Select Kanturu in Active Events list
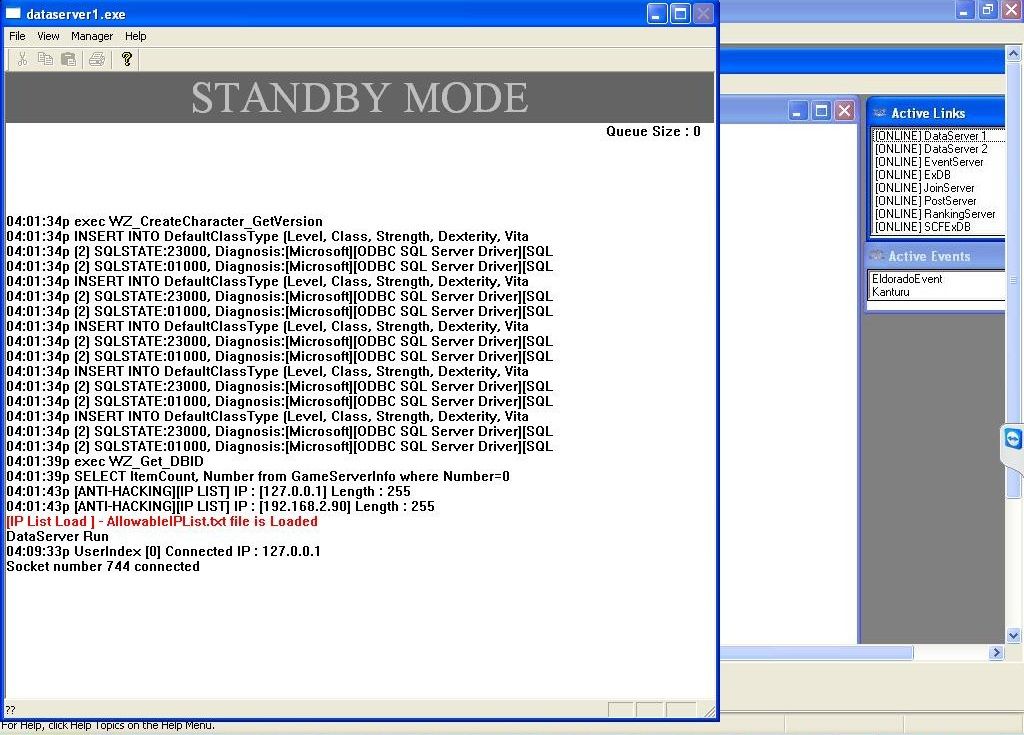Viewport: 1024px width, 735px height. coord(891,292)
